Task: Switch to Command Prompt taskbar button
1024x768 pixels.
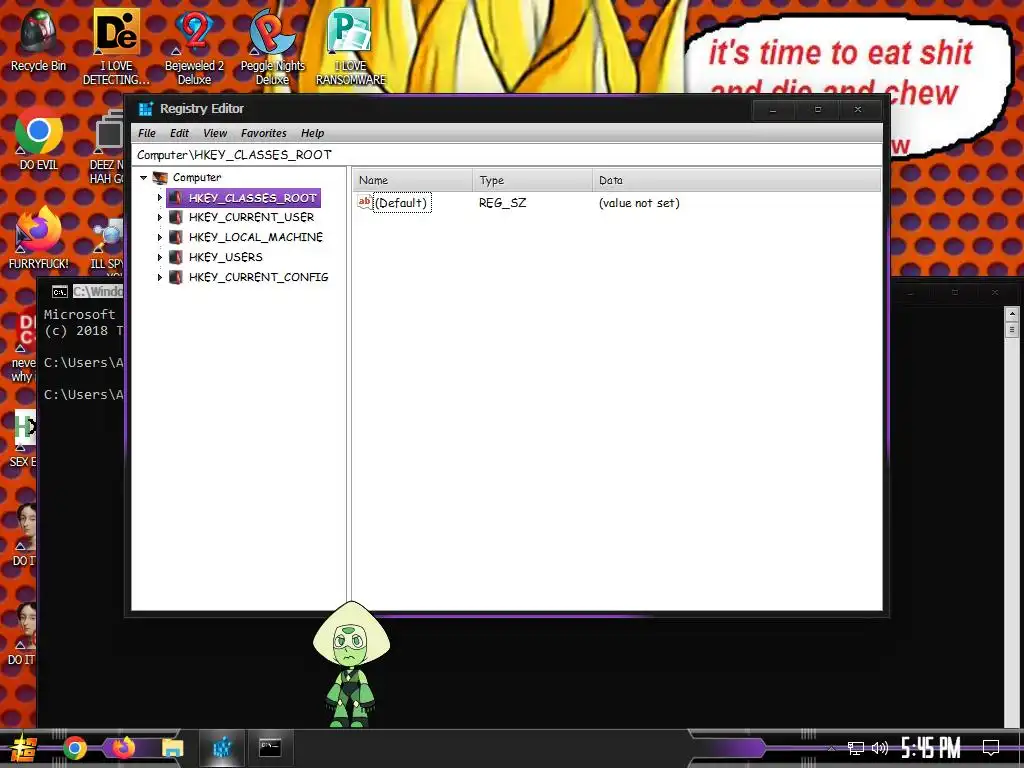Action: coord(270,748)
